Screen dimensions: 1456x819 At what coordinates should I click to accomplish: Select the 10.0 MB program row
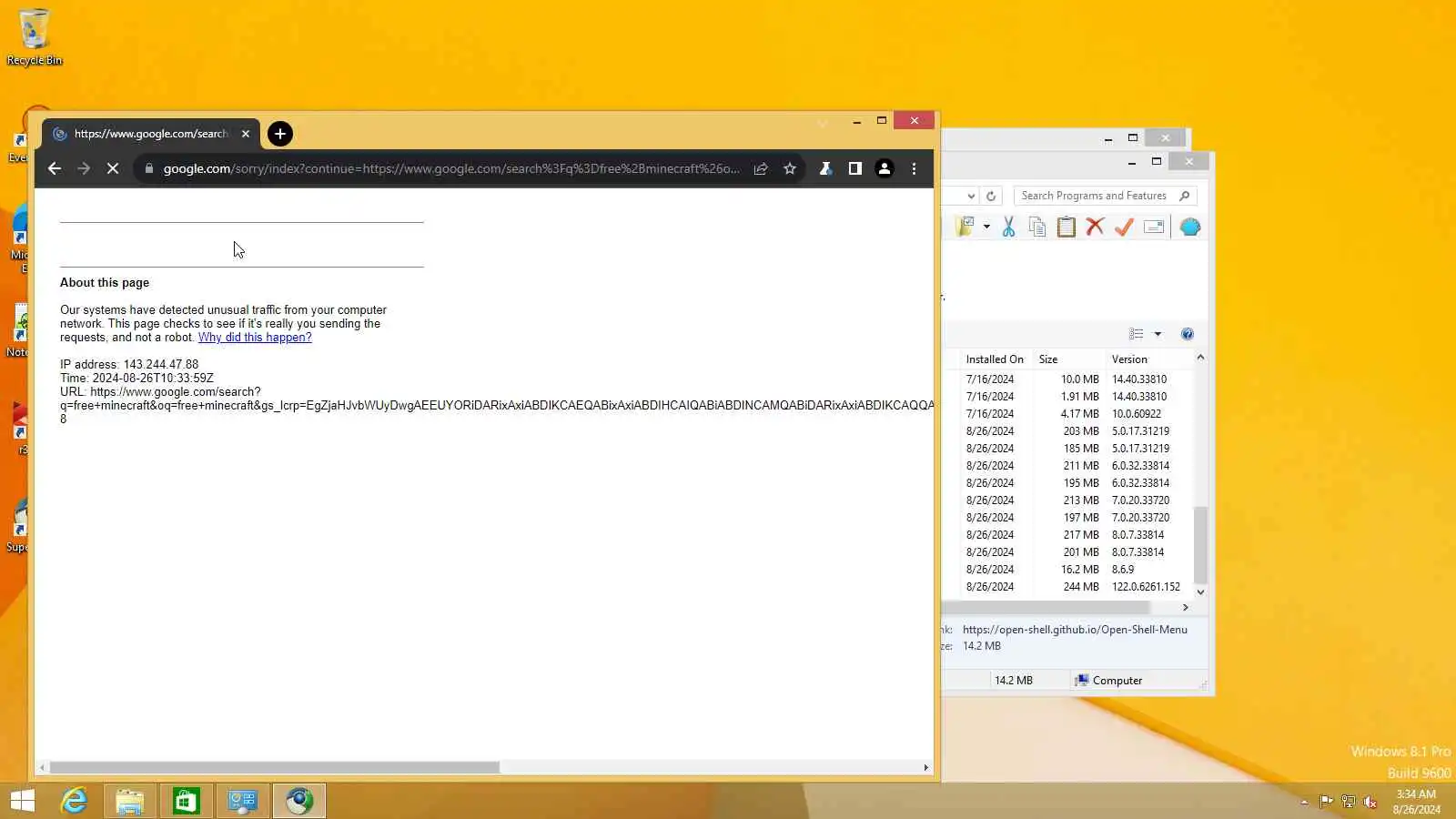[x=1073, y=379]
